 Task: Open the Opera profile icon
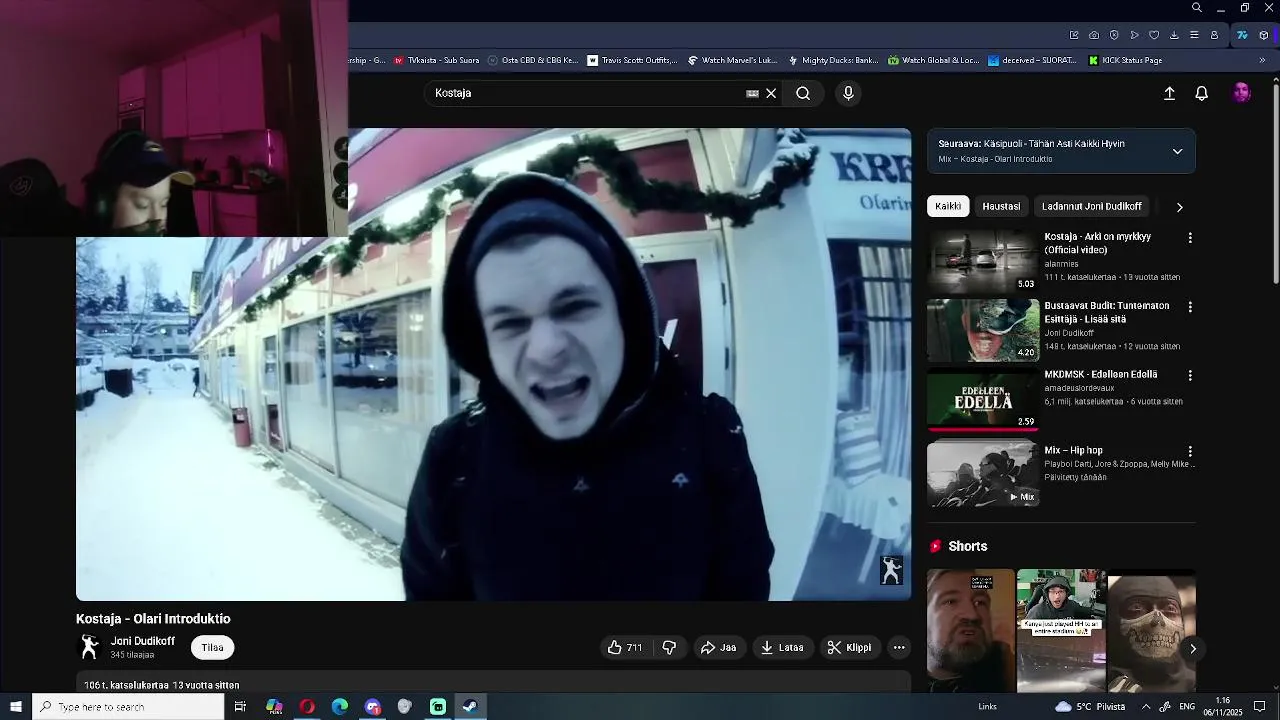[x=1214, y=35]
